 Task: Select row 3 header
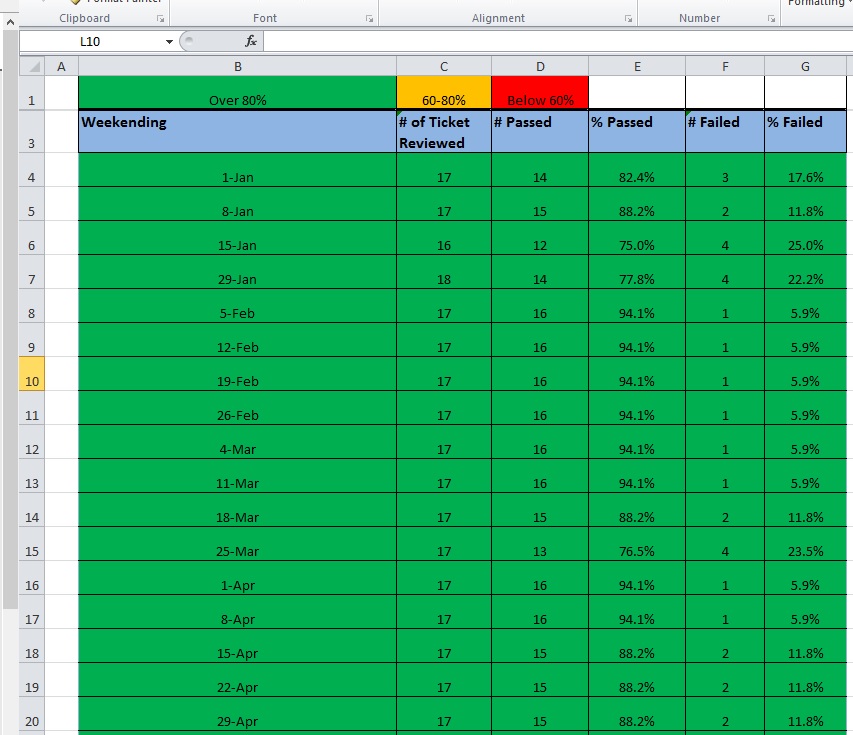[x=32, y=132]
